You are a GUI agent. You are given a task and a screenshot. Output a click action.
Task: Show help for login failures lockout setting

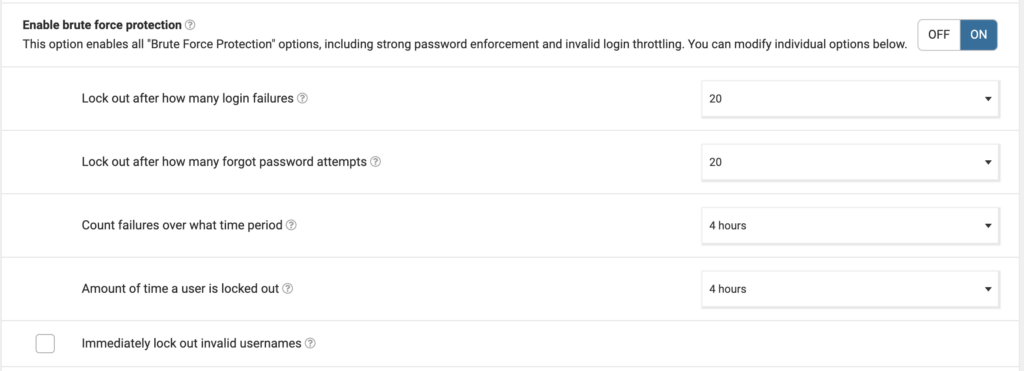click(302, 99)
